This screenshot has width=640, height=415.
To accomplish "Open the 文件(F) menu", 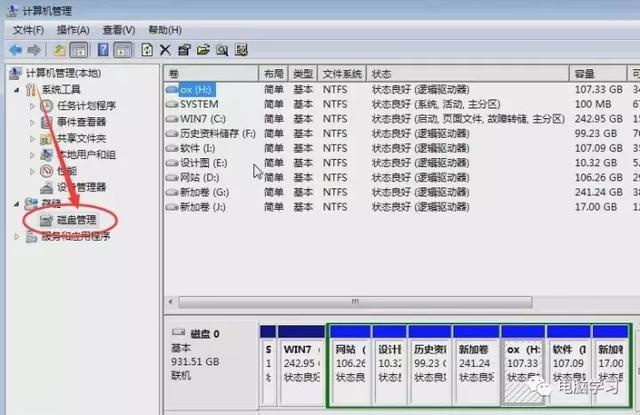I will click(x=28, y=30).
